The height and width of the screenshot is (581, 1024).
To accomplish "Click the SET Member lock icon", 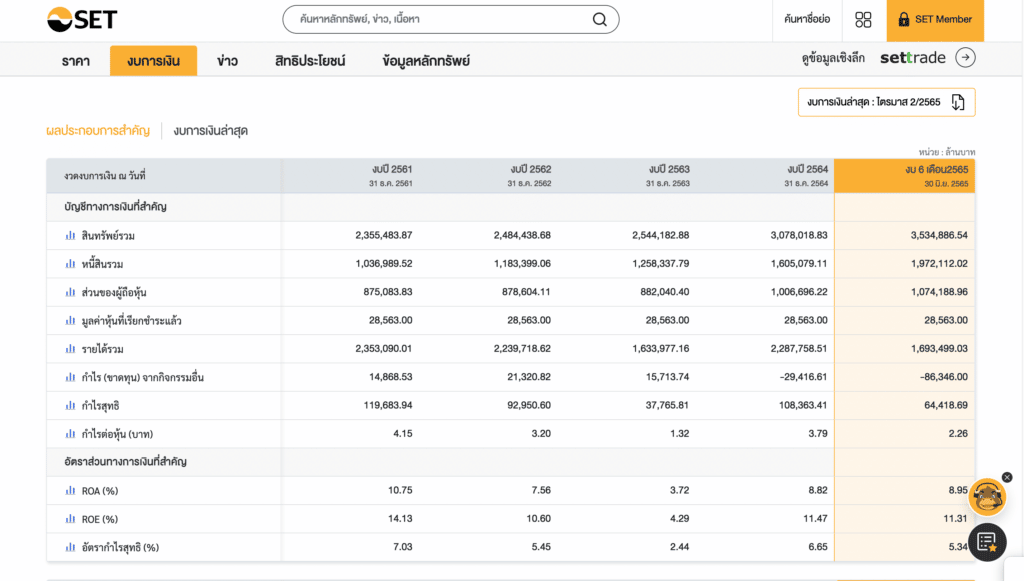I will point(904,20).
